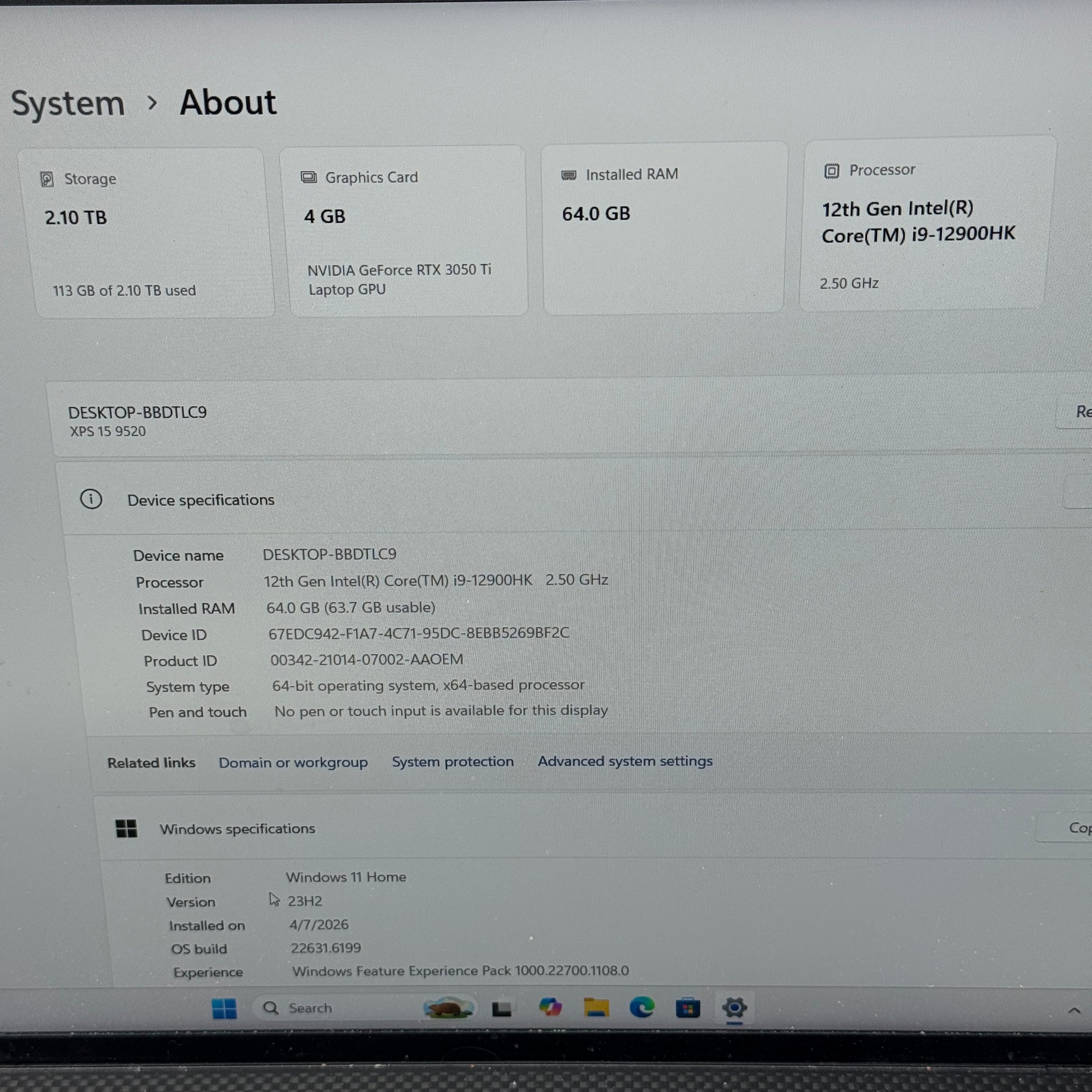Collapse the Device specifications section
Viewport: 1092px width, 1092px height.
[201, 499]
